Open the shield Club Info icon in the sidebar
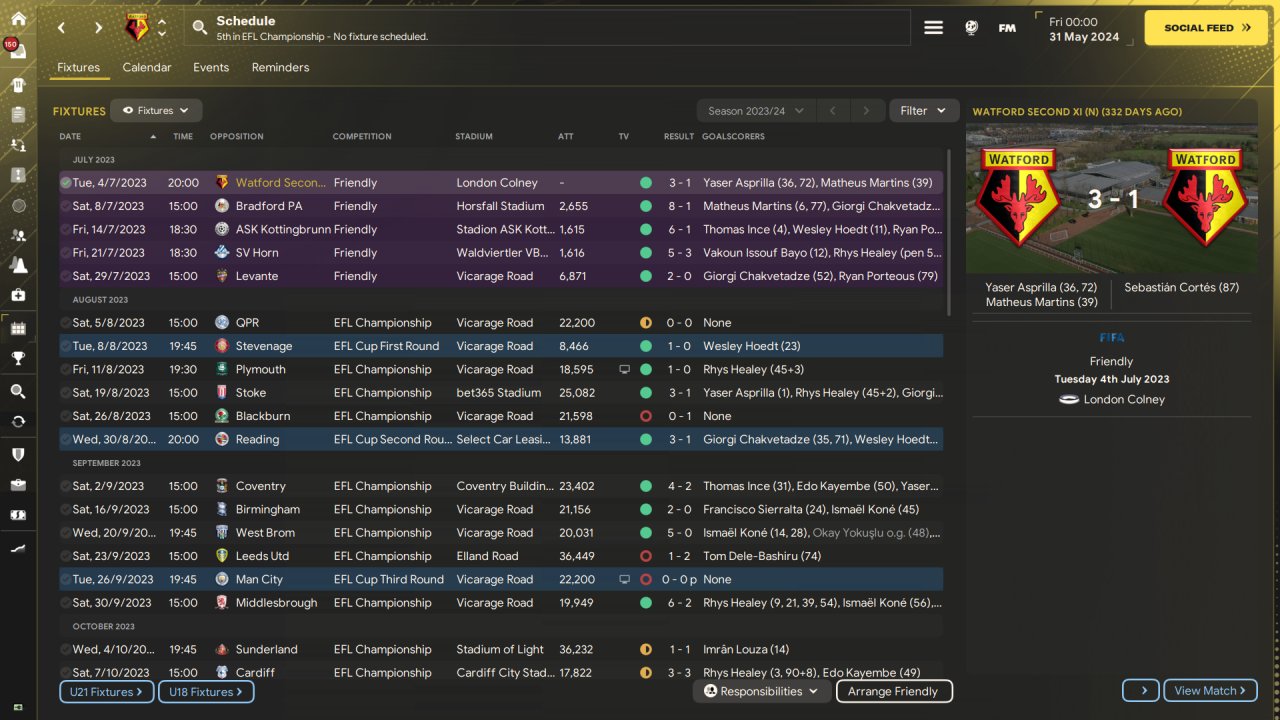1280x720 pixels. 18,454
